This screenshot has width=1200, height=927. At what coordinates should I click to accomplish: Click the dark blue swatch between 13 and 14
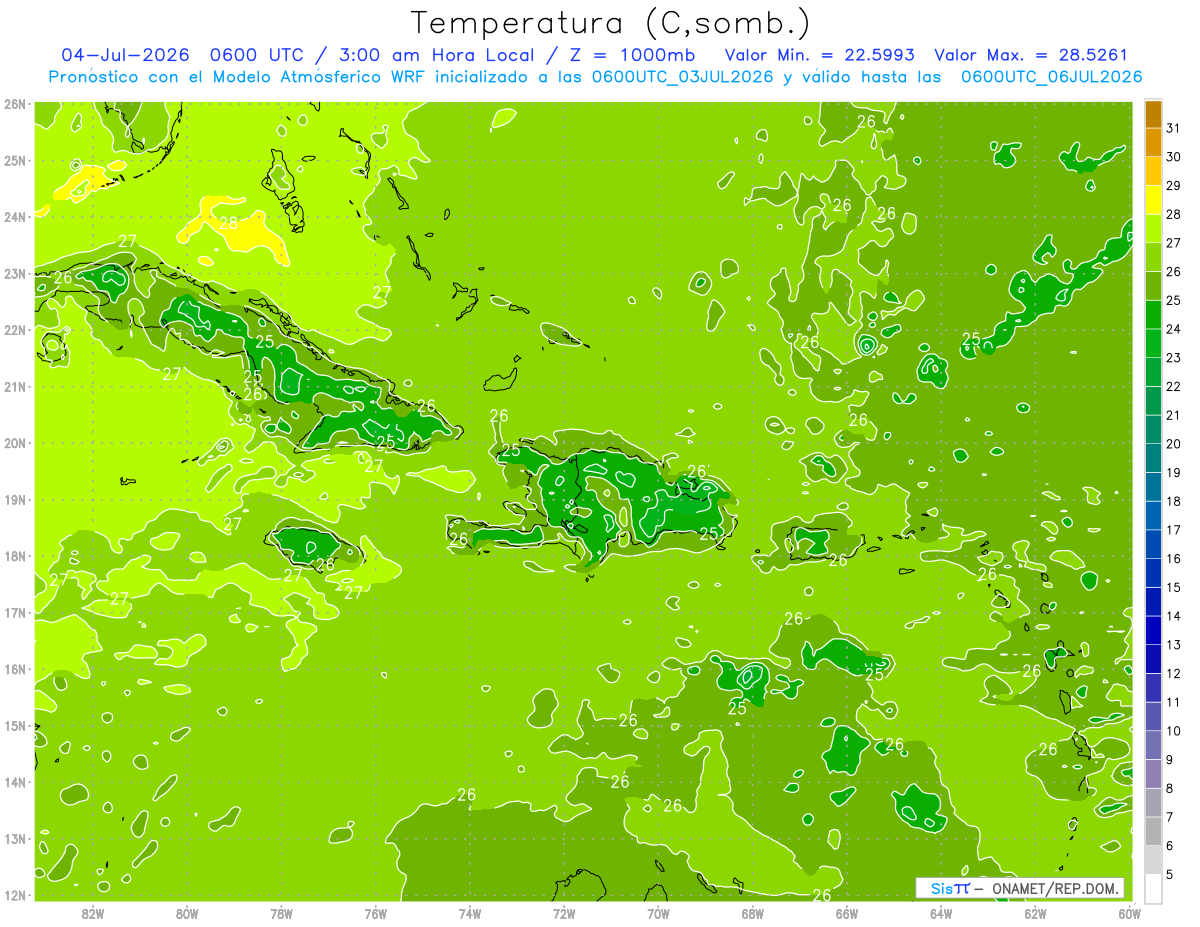click(x=1153, y=630)
